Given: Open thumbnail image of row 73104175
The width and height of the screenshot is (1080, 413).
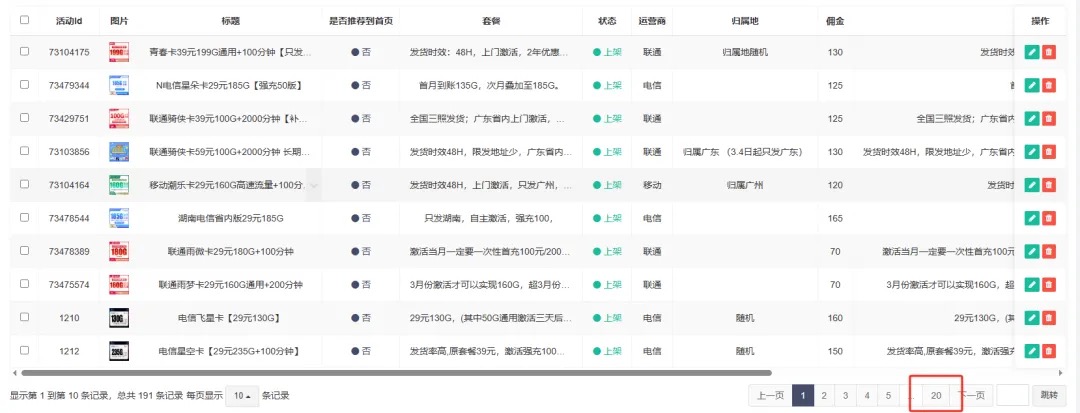Looking at the screenshot, I should point(119,52).
